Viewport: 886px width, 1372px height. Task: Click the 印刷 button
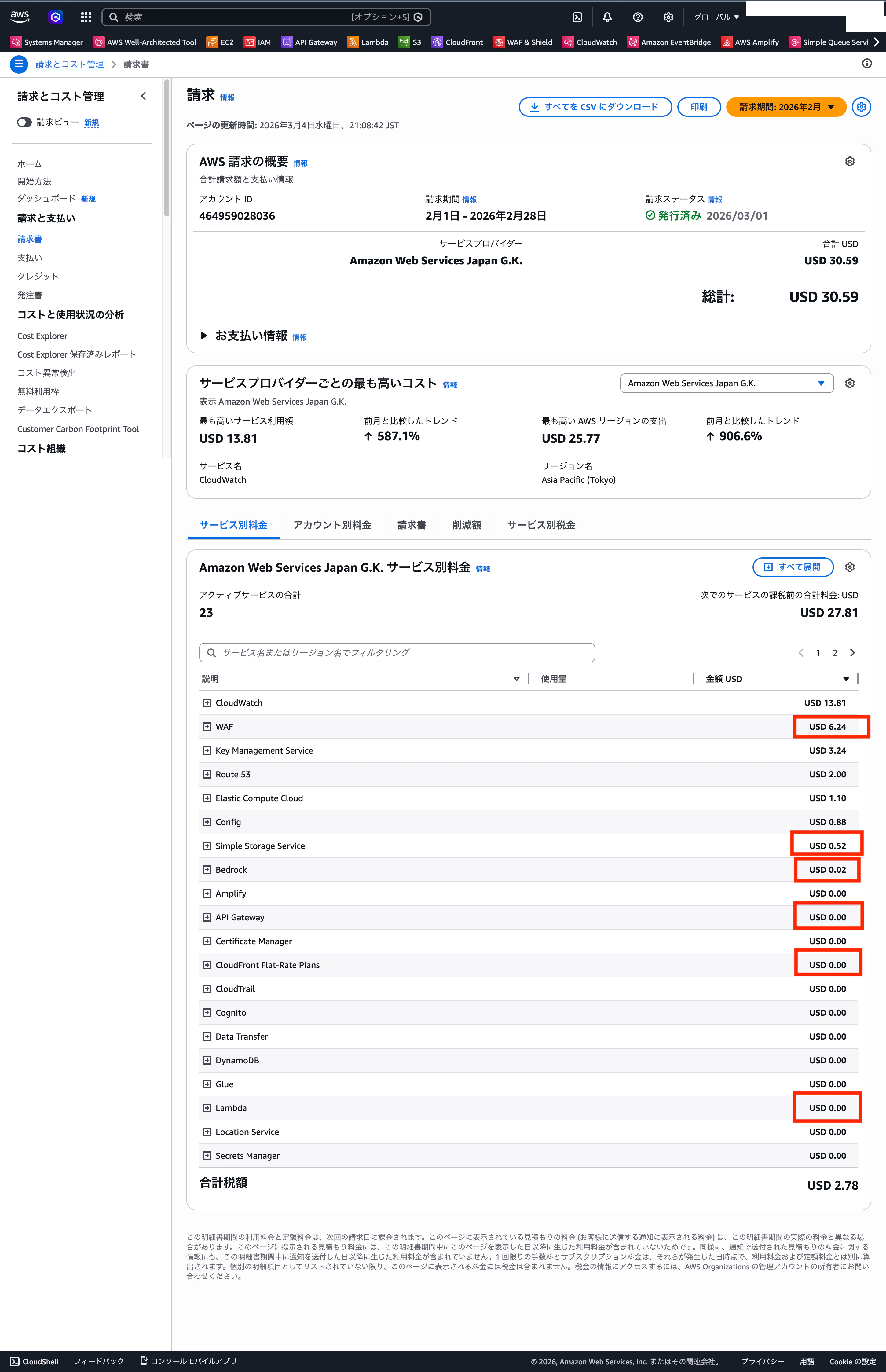click(699, 107)
